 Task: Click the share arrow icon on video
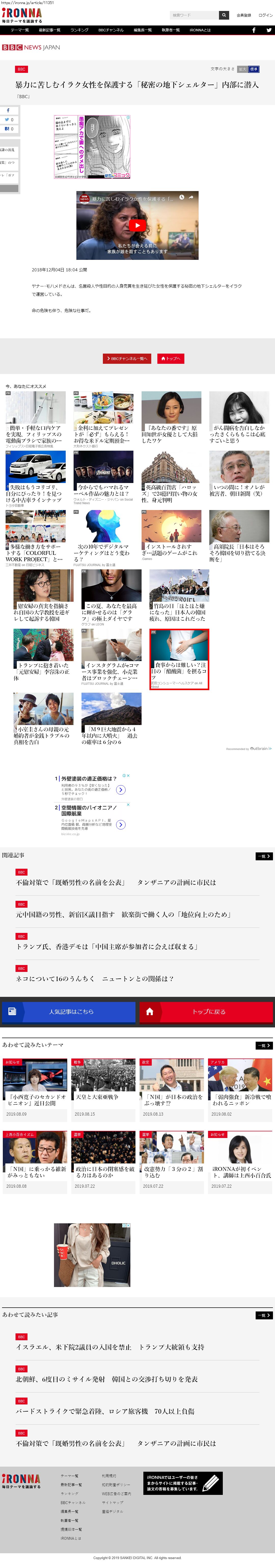point(191,197)
